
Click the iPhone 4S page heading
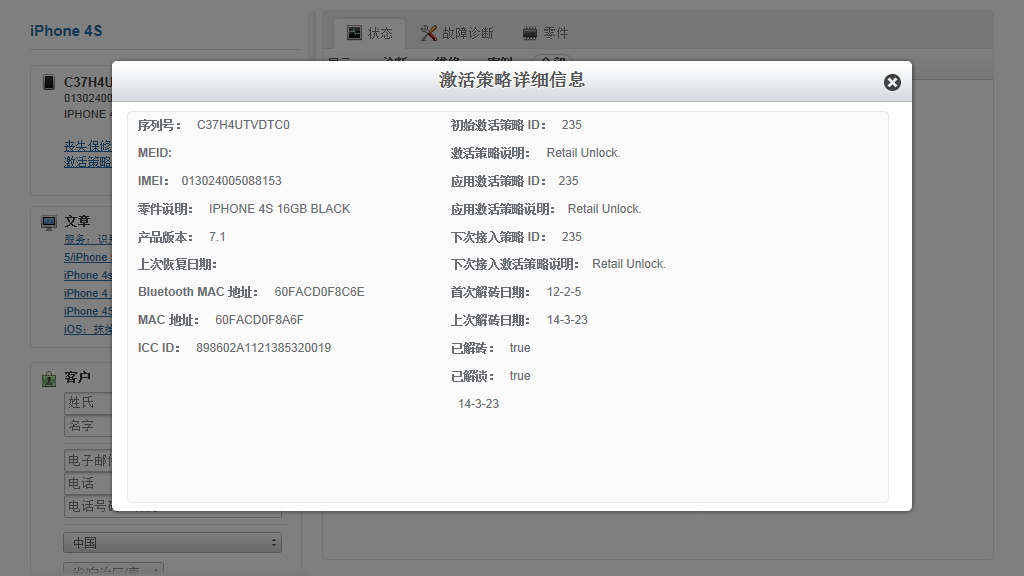coord(66,31)
